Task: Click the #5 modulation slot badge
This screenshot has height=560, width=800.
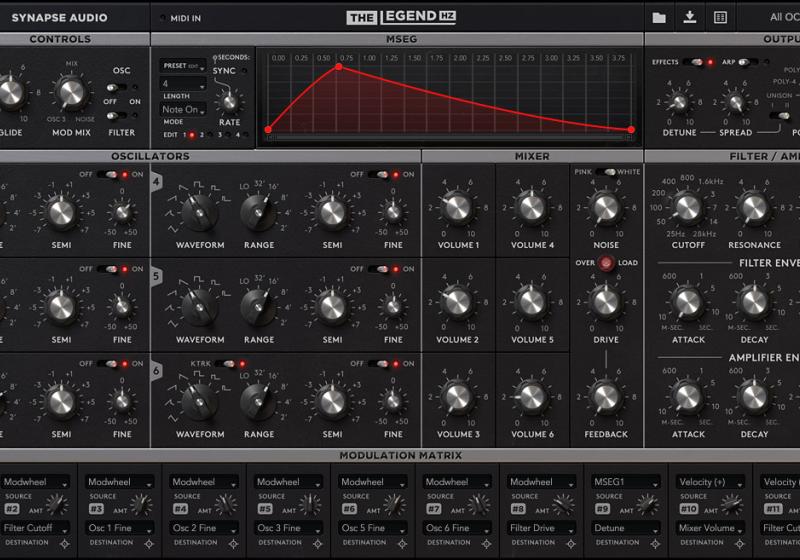Action: pyautogui.click(x=265, y=508)
